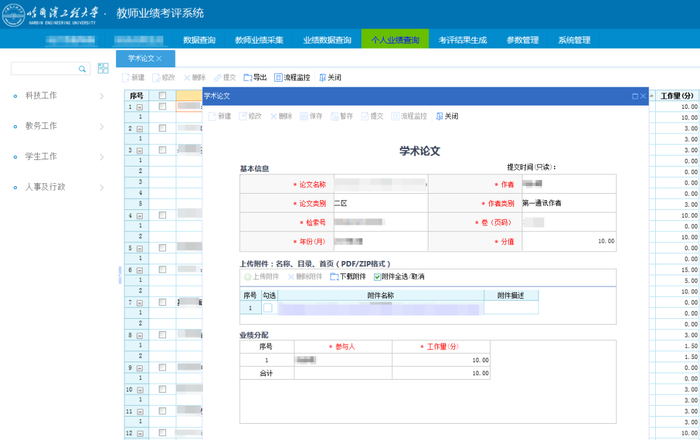This screenshot has height=440, width=700.
Task: Collapse row 1 in the list grid
Action: 140,107
